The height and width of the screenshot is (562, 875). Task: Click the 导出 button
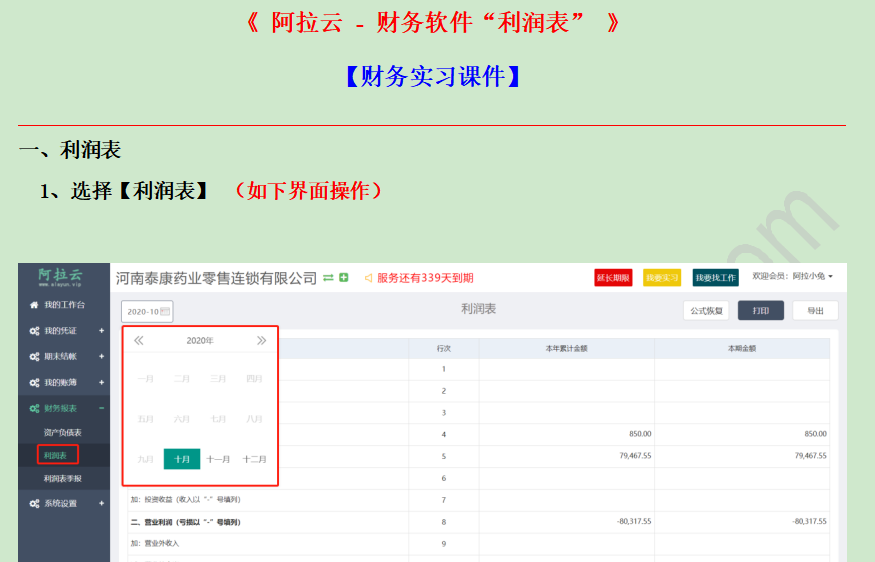pyautogui.click(x=815, y=311)
